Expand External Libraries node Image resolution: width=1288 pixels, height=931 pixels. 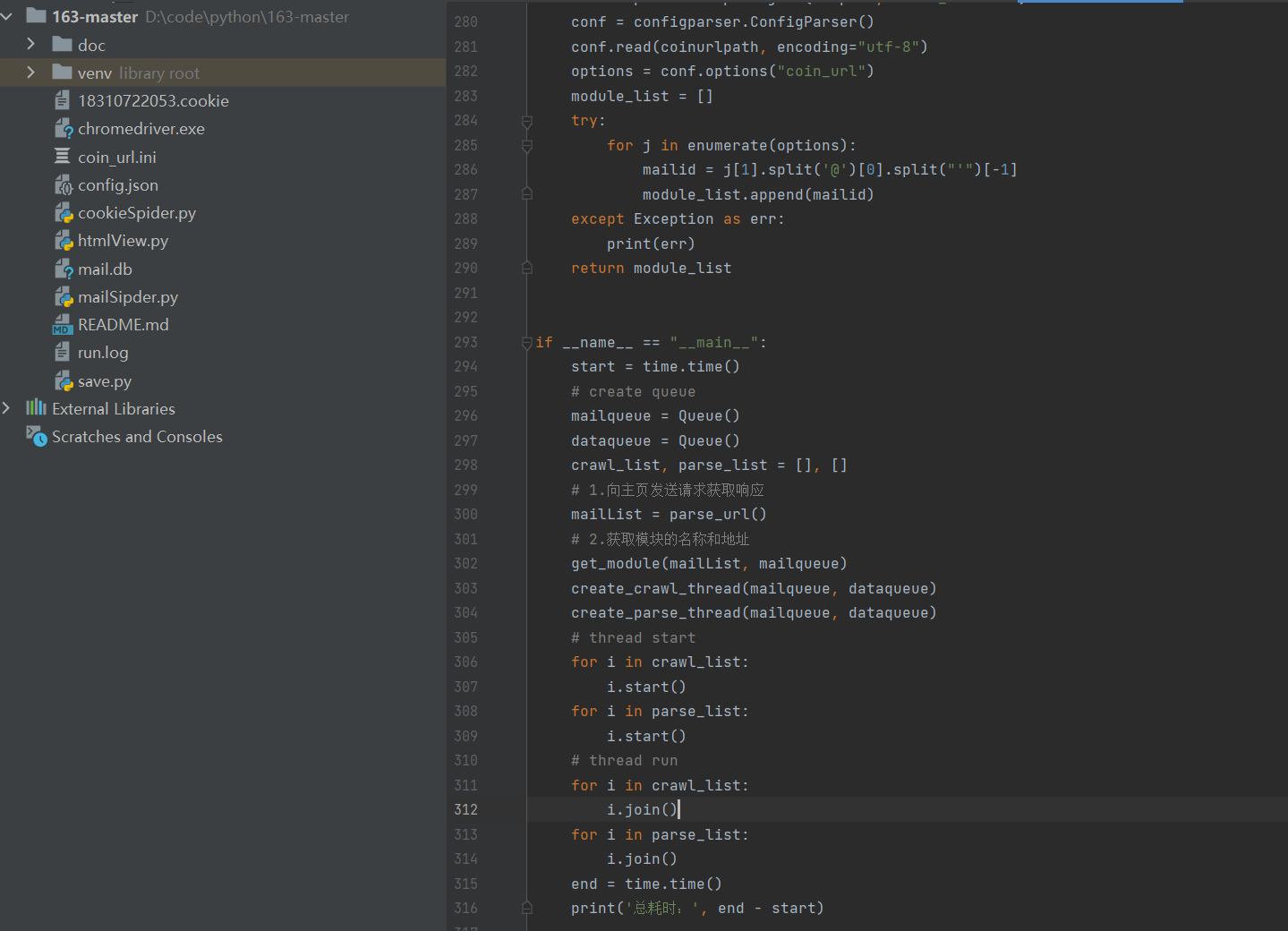click(x=7, y=408)
